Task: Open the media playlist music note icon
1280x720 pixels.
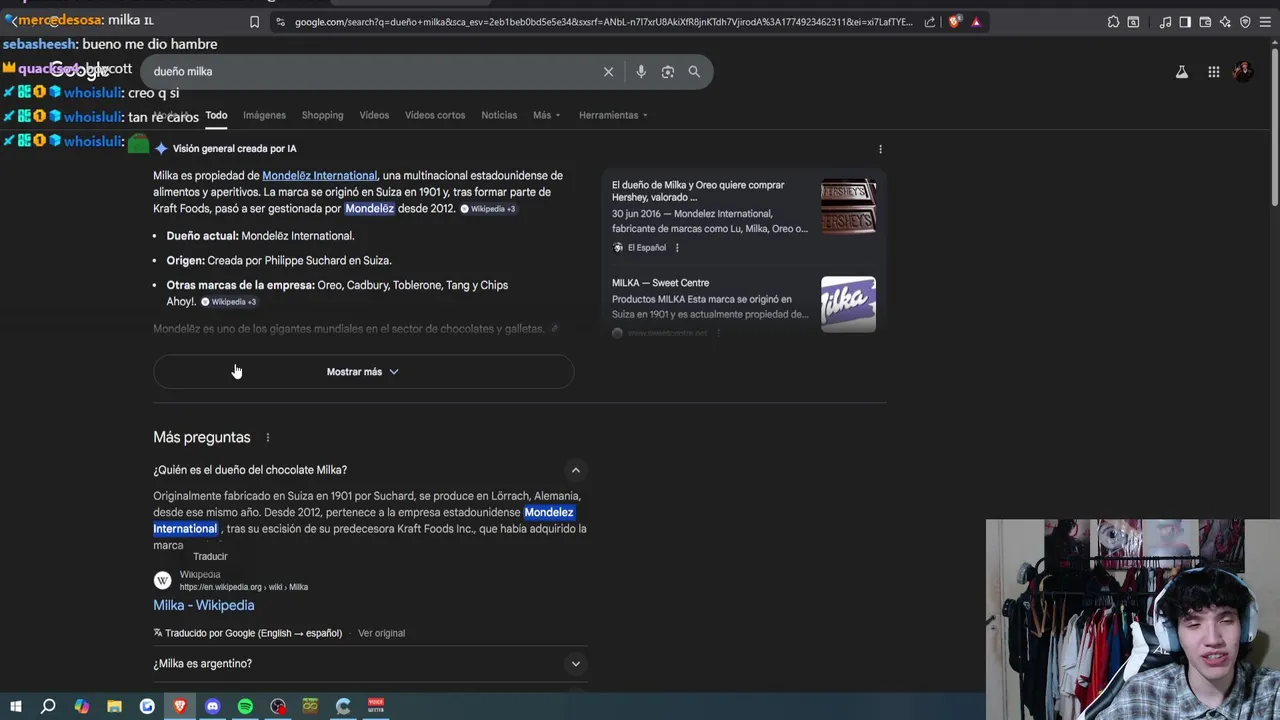Action: [1166, 22]
